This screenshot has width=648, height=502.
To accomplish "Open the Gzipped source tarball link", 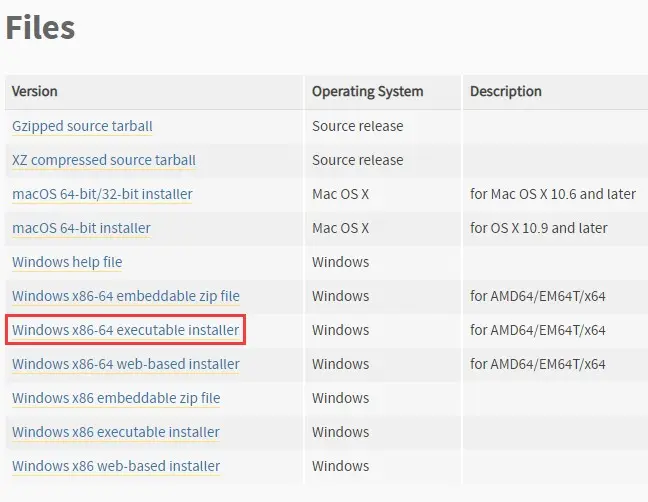I will pyautogui.click(x=82, y=126).
